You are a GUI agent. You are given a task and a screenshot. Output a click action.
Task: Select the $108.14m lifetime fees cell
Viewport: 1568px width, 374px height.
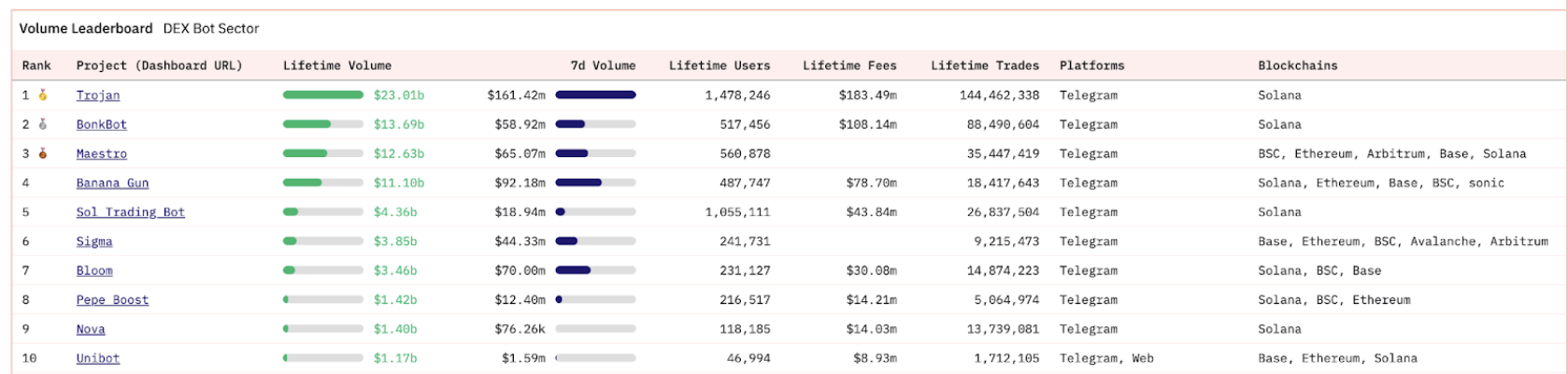(868, 124)
